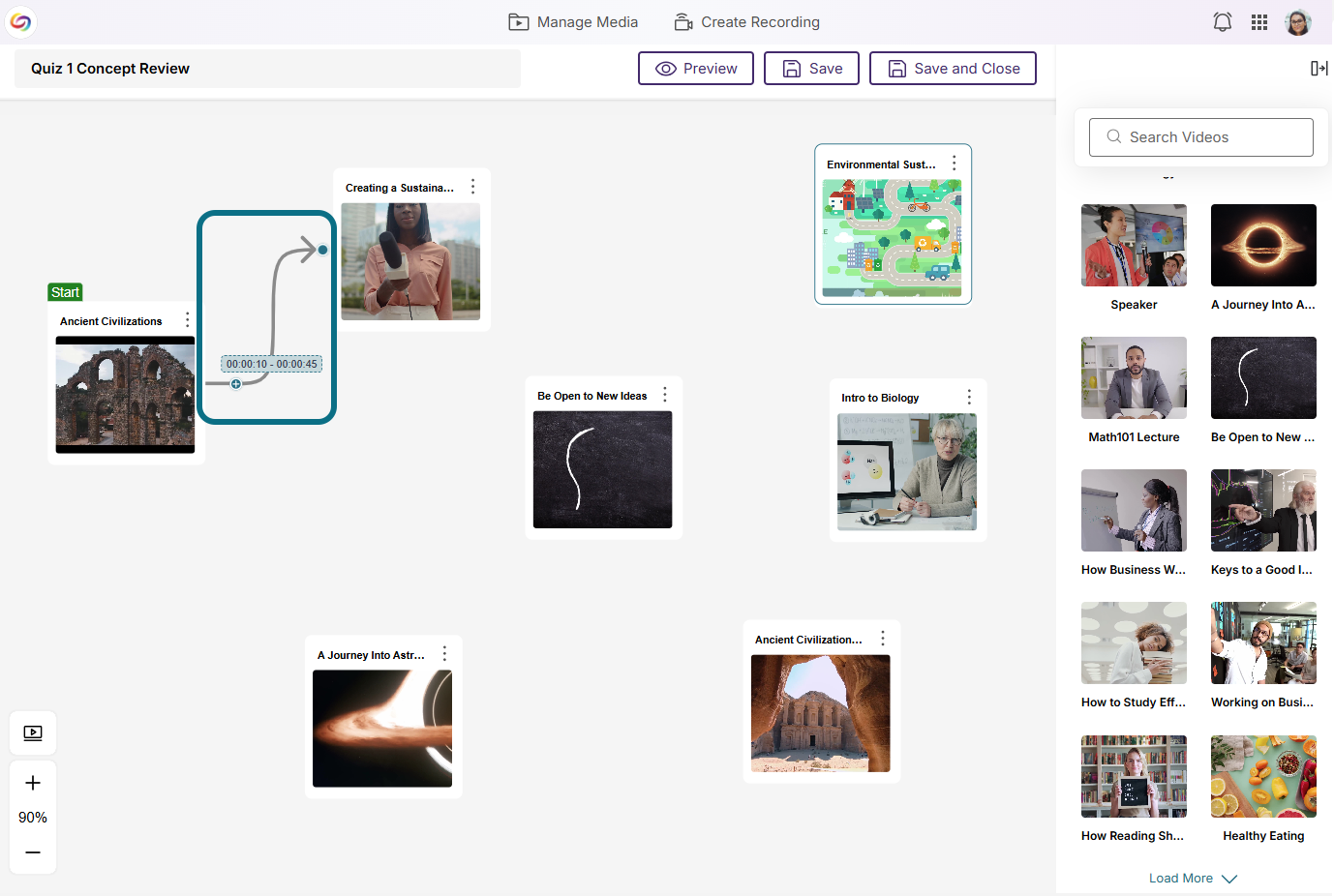Click the A Journey Into Astr... black hole image
The image size is (1334, 896).
(382, 729)
